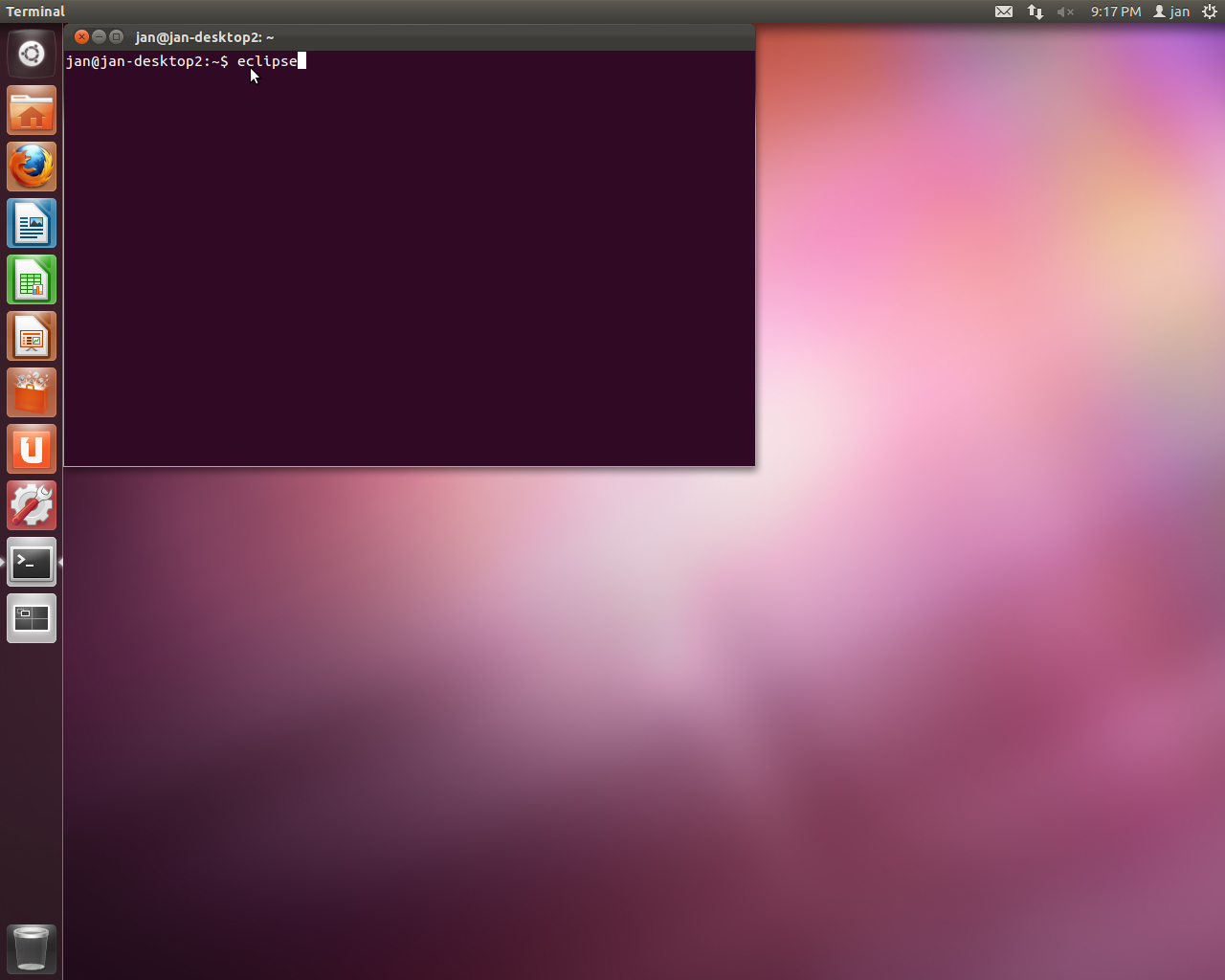Open LibreOffice Writer from the launcher
Viewport: 1225px width, 980px height.
click(x=32, y=223)
